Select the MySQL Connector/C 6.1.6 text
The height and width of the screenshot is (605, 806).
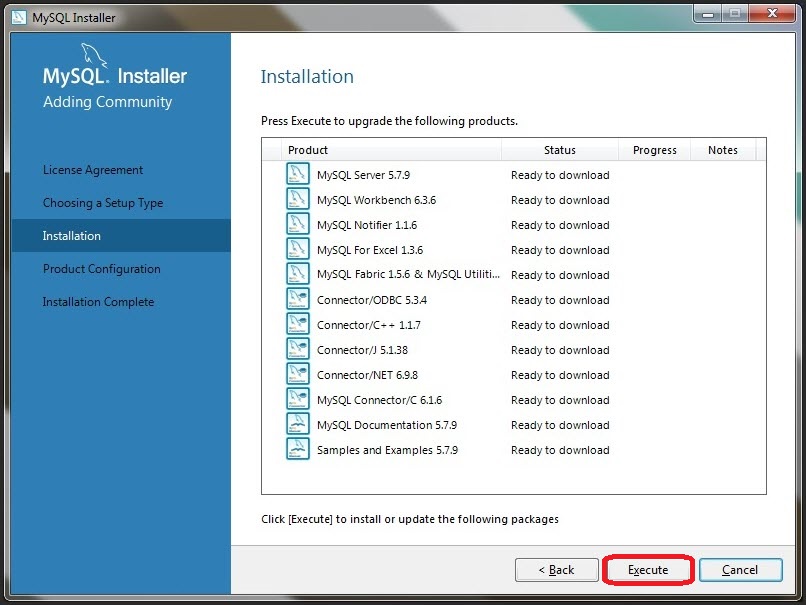point(379,400)
